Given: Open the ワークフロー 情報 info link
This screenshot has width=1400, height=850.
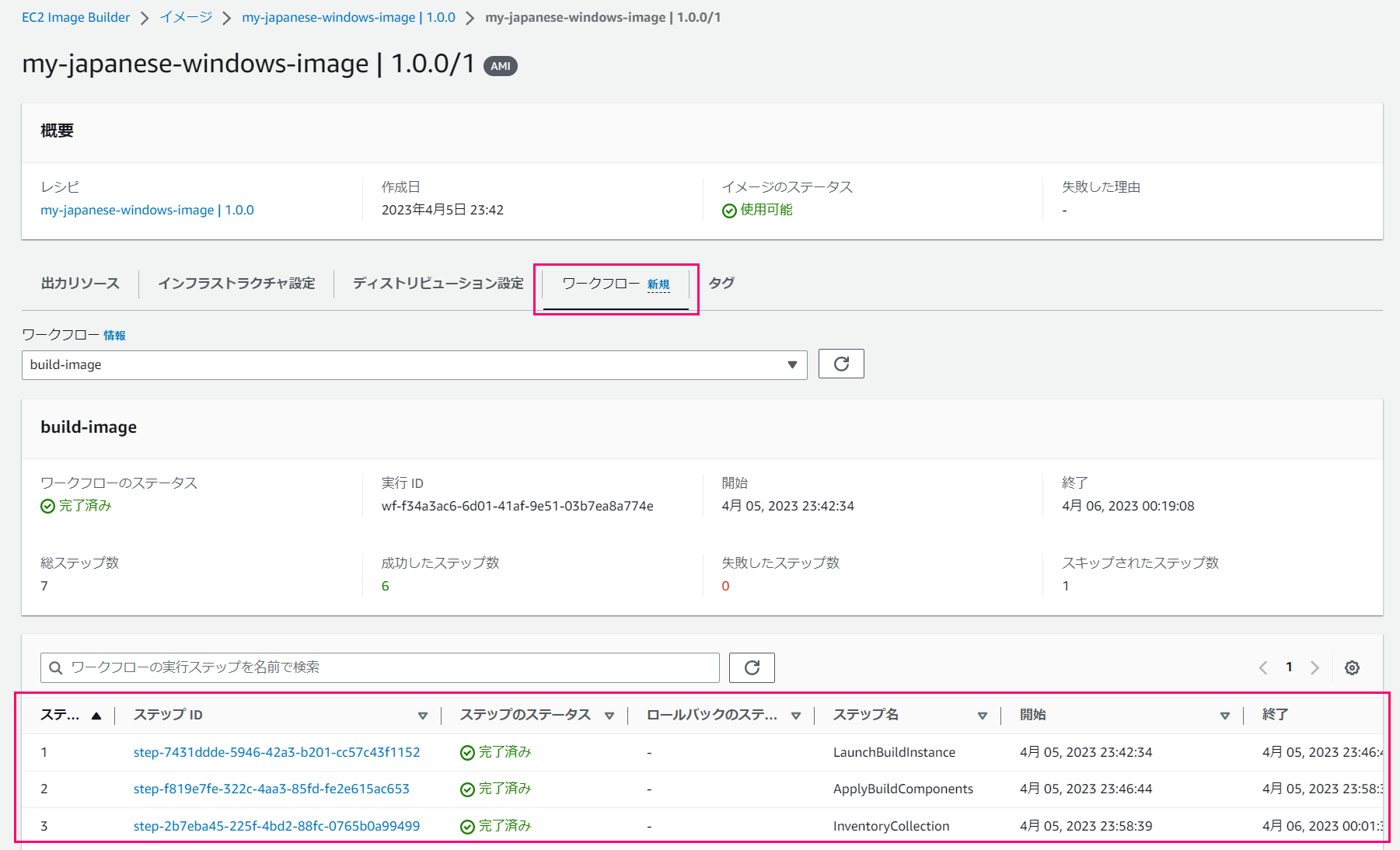Looking at the screenshot, I should [x=114, y=336].
